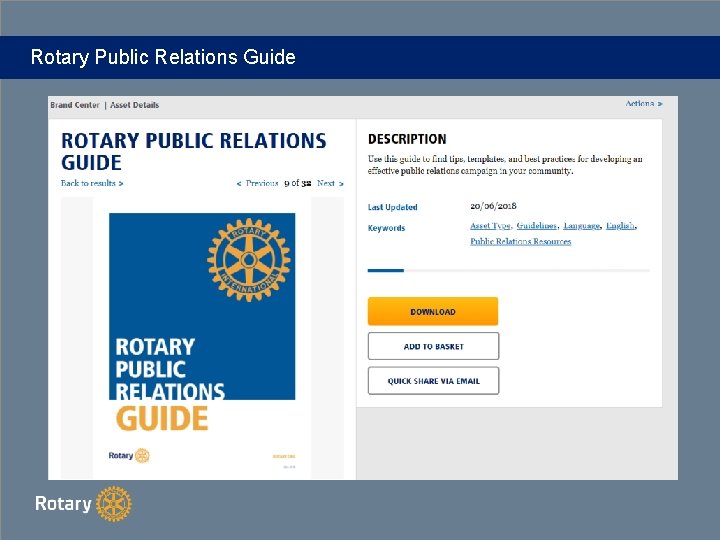
Task: Select Asset Details breadcrumb
Action: 135,105
